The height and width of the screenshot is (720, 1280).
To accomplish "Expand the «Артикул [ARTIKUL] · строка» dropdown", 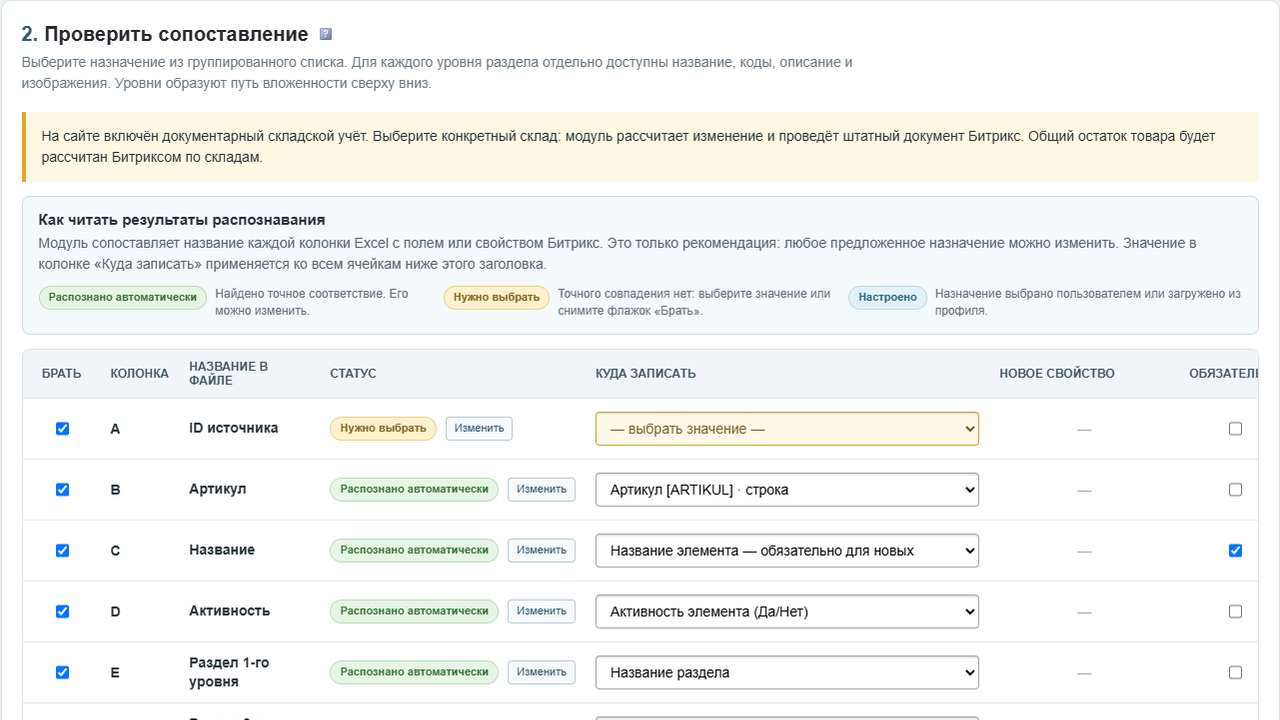I will click(787, 490).
